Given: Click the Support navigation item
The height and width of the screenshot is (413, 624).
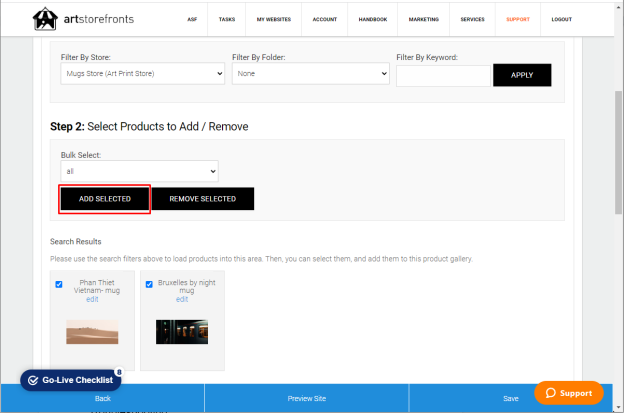Looking at the screenshot, I should point(518,19).
